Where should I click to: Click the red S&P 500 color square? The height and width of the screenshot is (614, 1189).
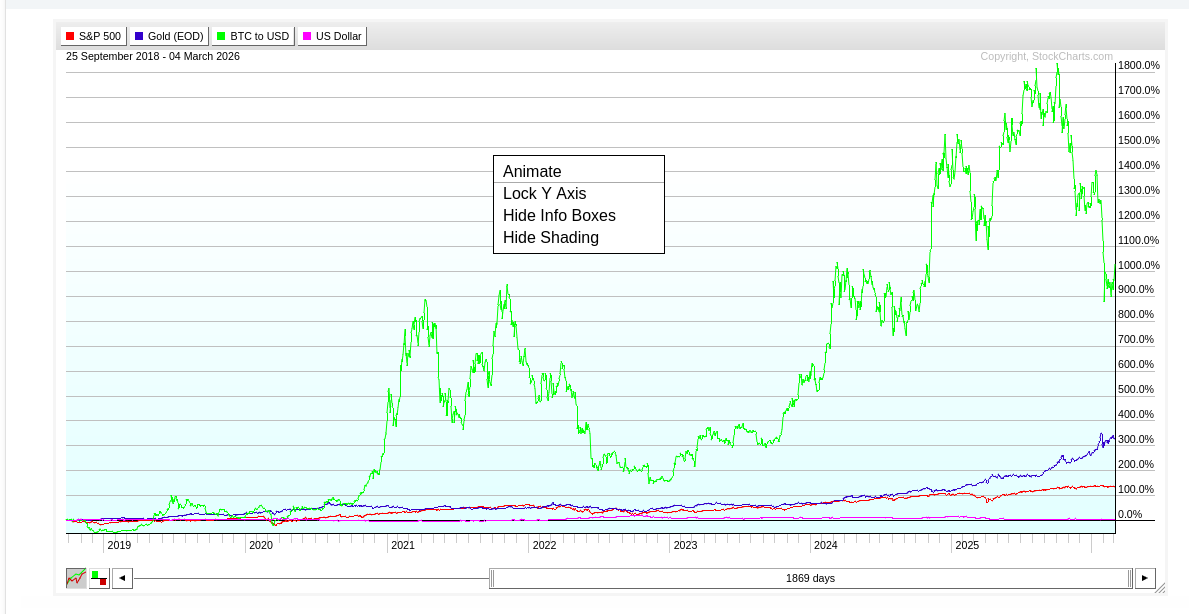point(71,36)
